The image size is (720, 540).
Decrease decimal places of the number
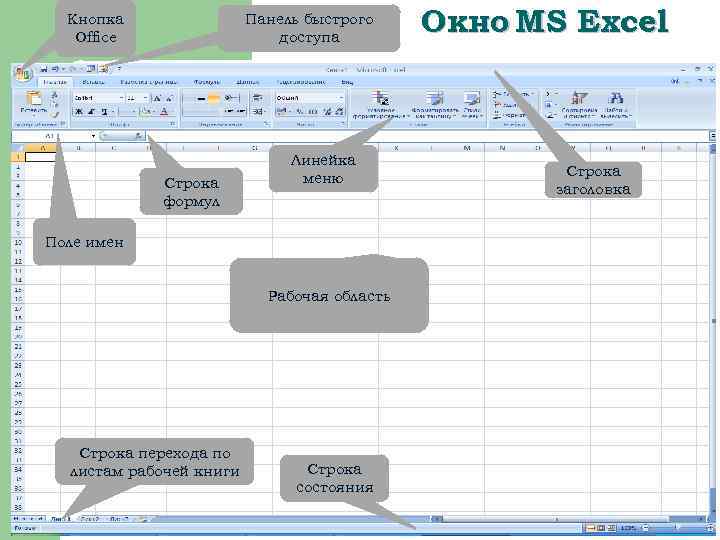pyautogui.click(x=339, y=111)
